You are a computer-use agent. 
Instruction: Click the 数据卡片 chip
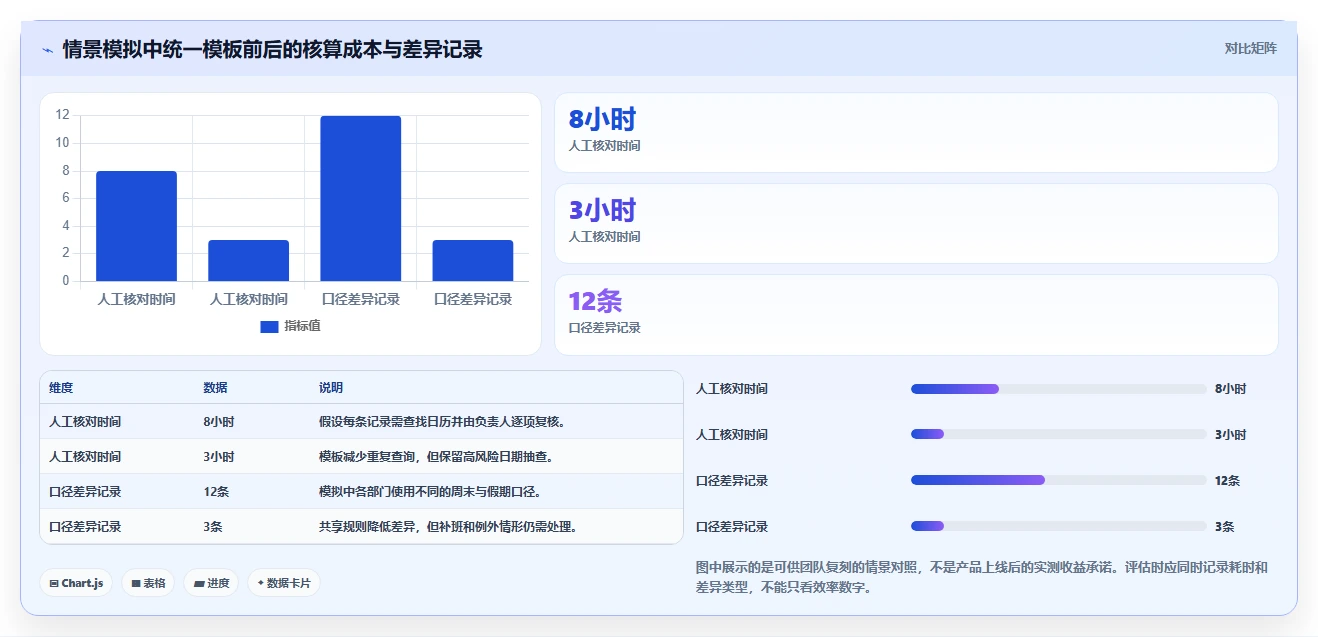tap(284, 583)
